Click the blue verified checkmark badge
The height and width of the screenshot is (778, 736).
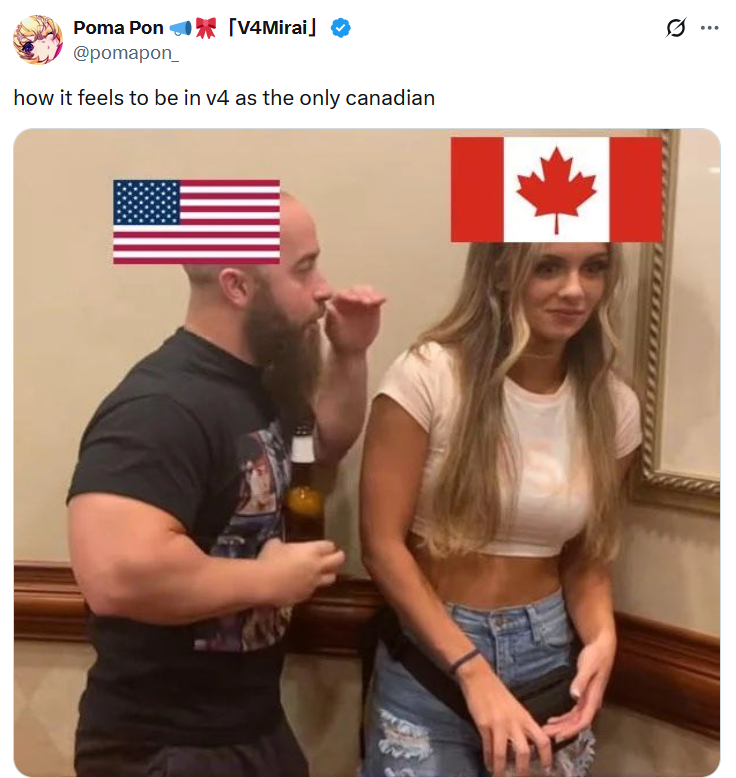[340, 28]
